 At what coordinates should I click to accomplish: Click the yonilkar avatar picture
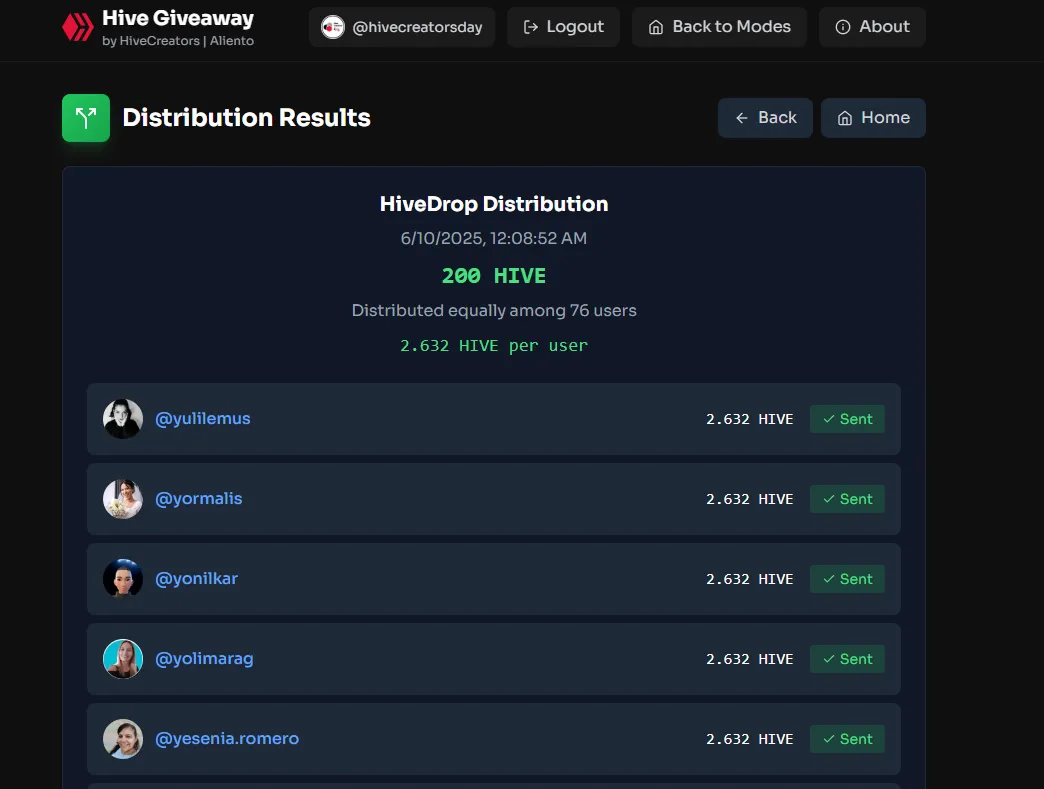tap(123, 579)
